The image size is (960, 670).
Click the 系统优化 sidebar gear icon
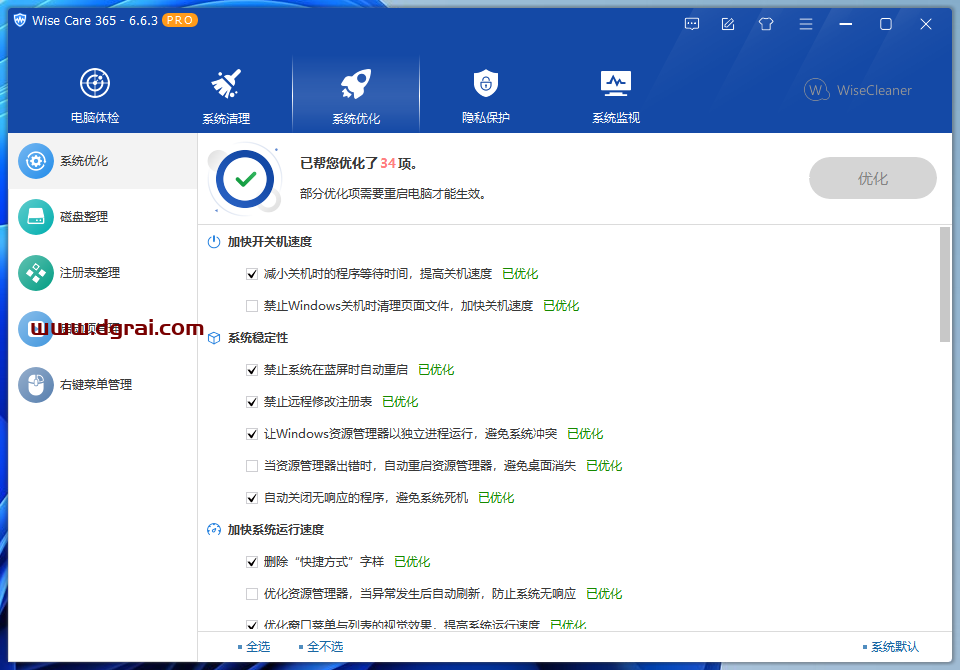[x=36, y=161]
